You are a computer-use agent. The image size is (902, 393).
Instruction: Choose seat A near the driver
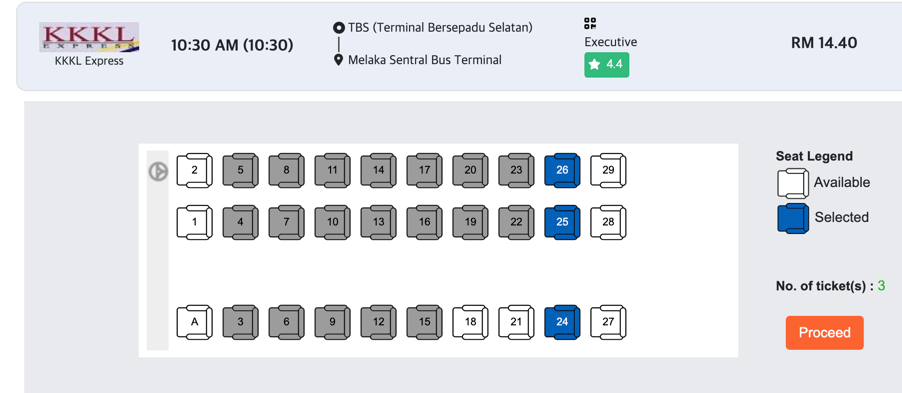tap(194, 322)
